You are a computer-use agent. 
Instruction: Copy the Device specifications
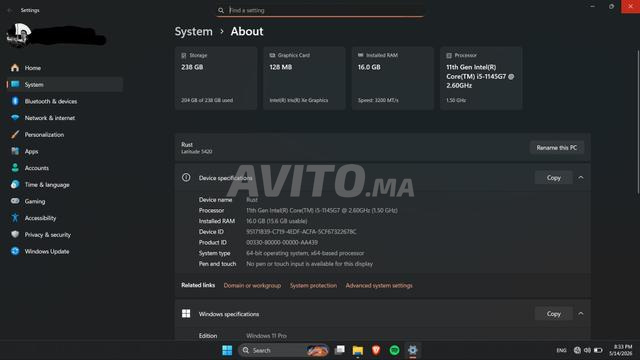click(553, 178)
